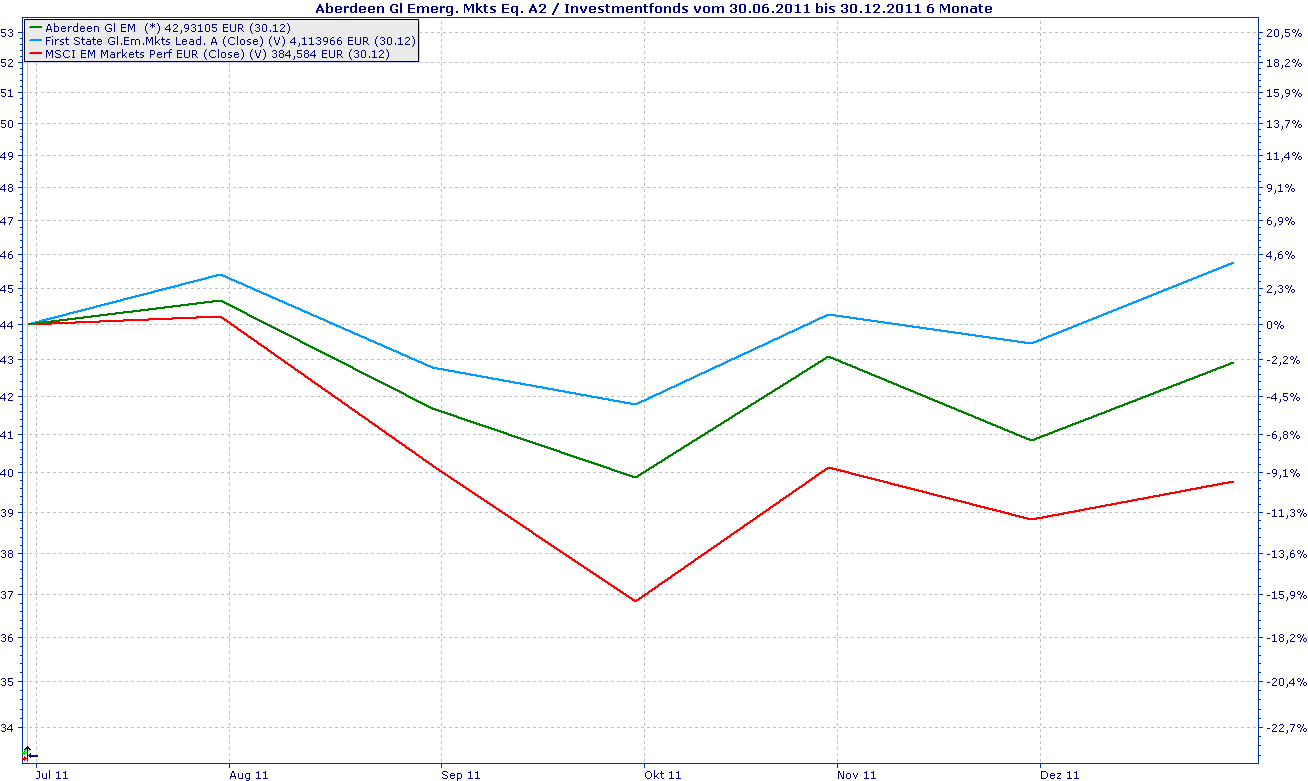Select the green Aberdeen Gl EM legend line
1308x781 pixels.
(x=38, y=28)
